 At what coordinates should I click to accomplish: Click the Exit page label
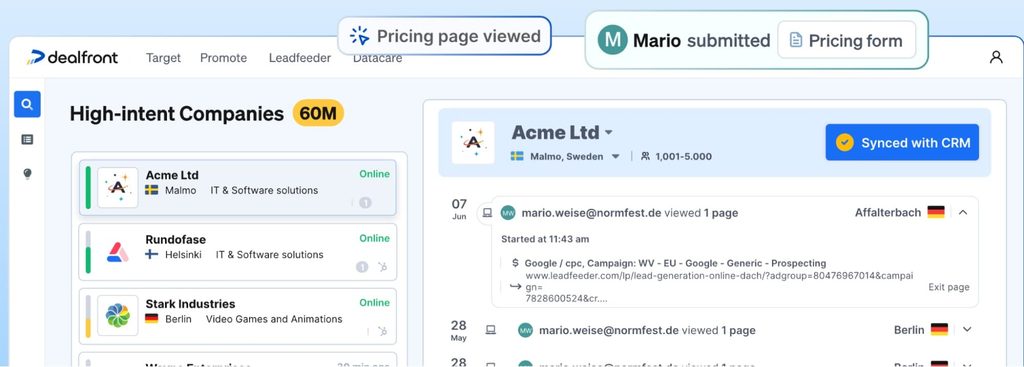click(x=949, y=287)
